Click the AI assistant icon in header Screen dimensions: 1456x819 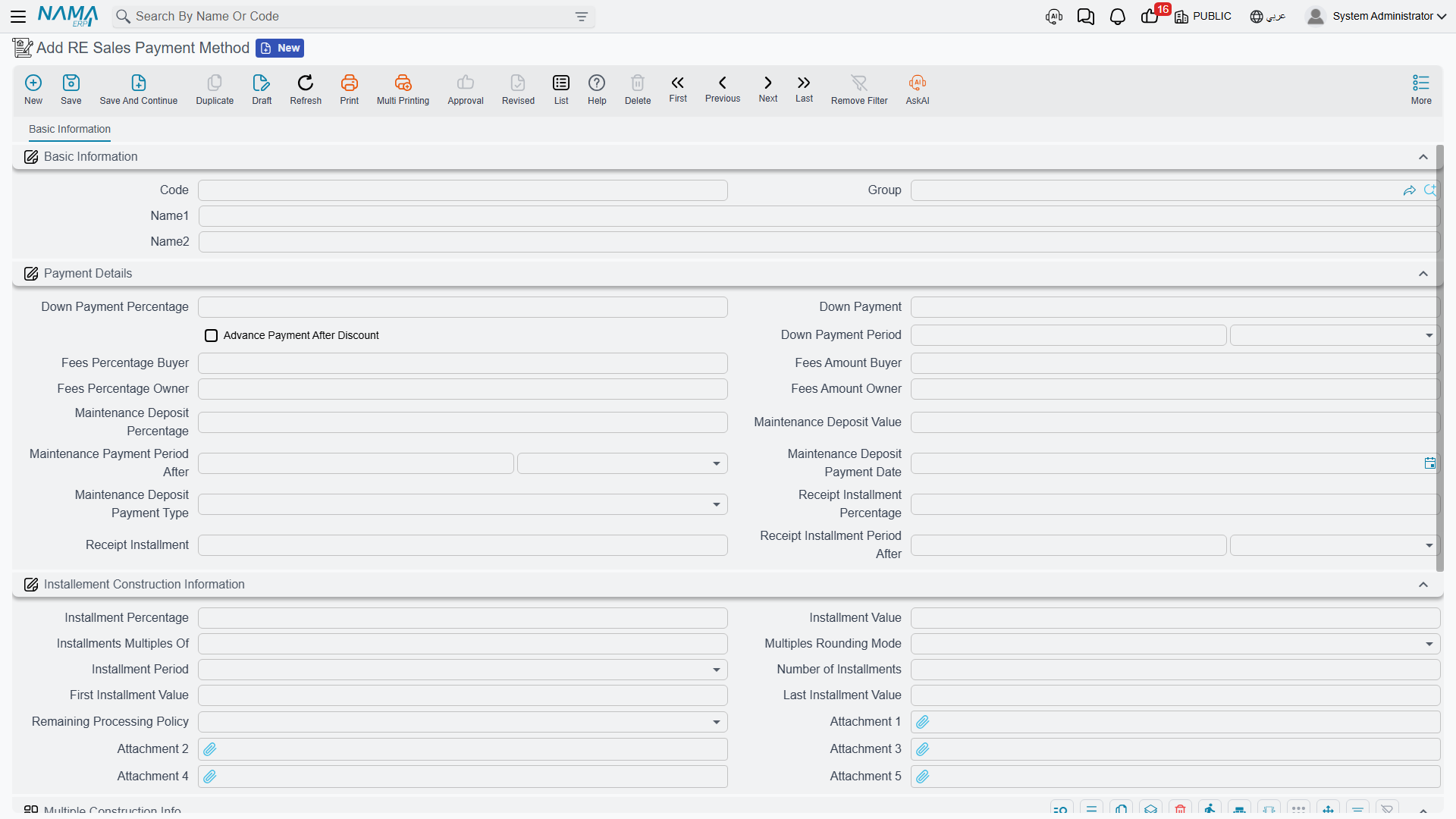(1053, 17)
